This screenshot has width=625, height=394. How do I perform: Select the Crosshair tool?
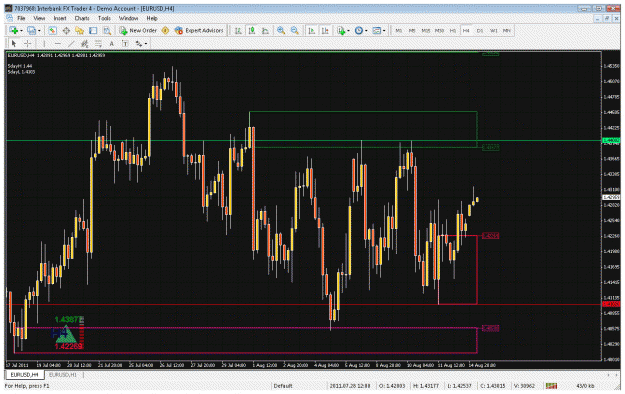(27, 43)
